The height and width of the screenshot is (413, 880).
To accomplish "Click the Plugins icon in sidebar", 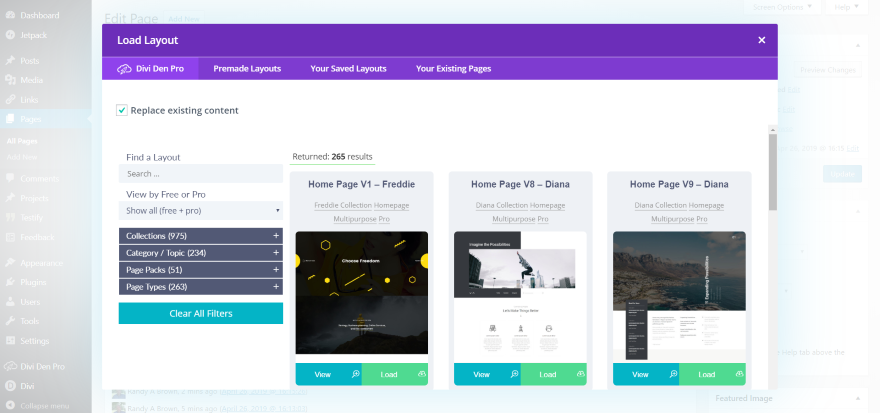I will pos(10,282).
